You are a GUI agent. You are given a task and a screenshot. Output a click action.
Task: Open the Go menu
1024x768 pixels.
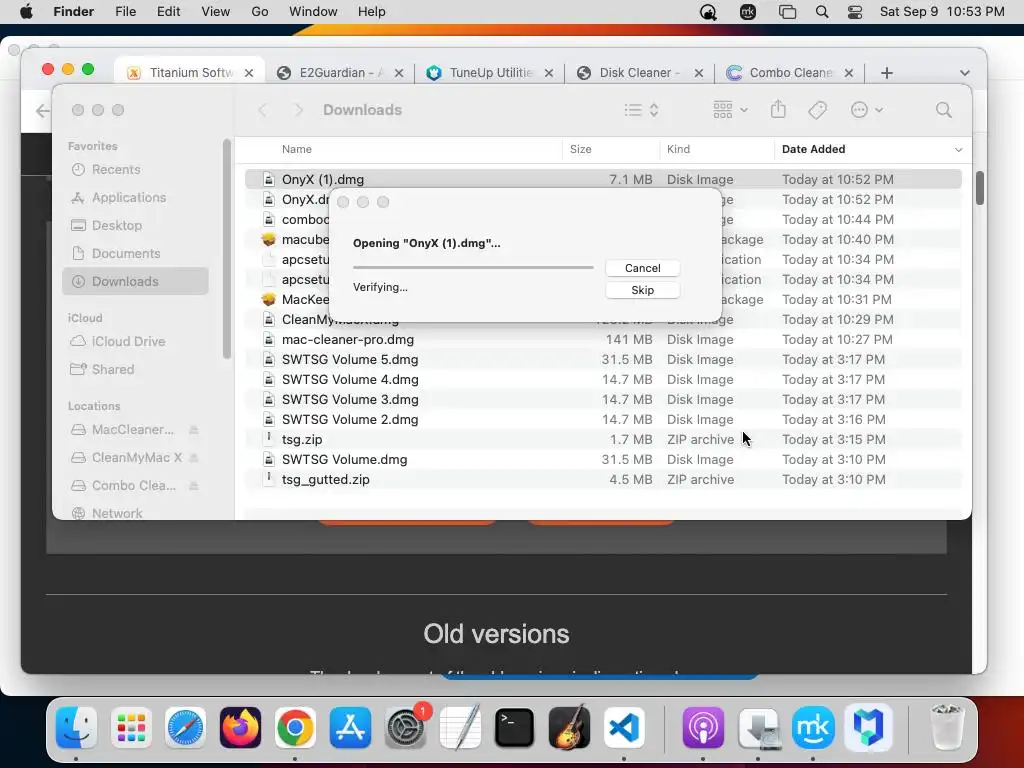pyautogui.click(x=260, y=12)
